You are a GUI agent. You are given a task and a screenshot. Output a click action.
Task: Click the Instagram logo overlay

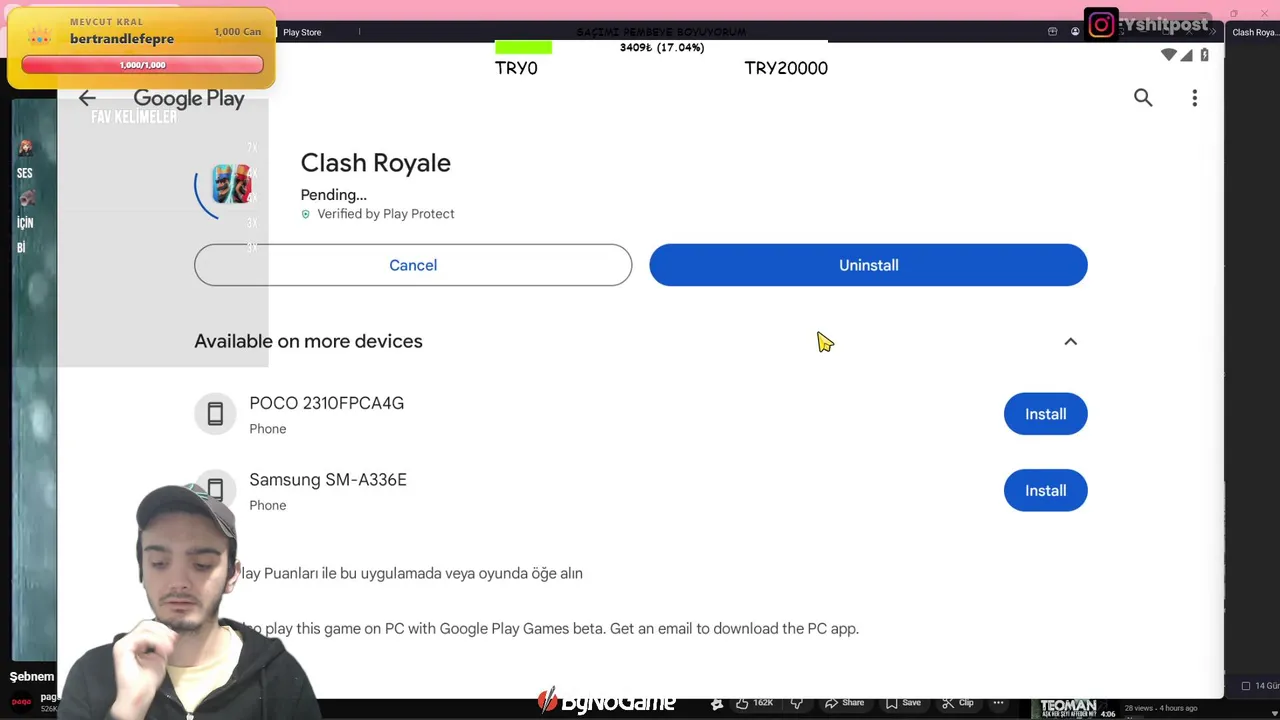click(x=1101, y=25)
